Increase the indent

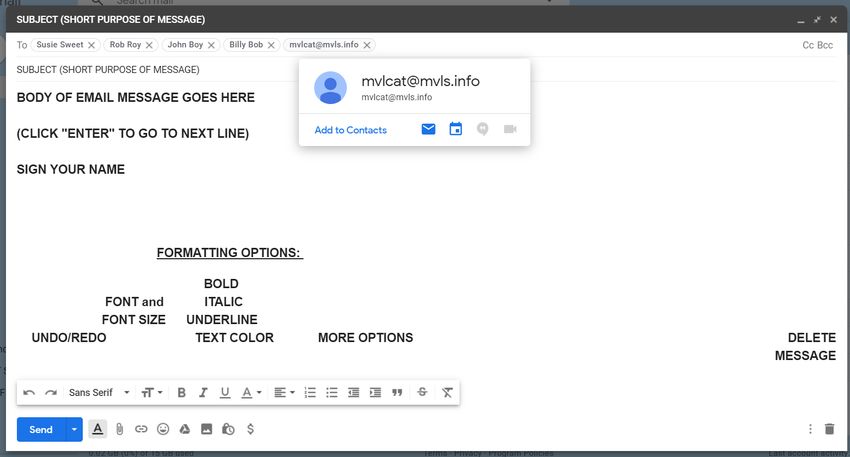375,392
